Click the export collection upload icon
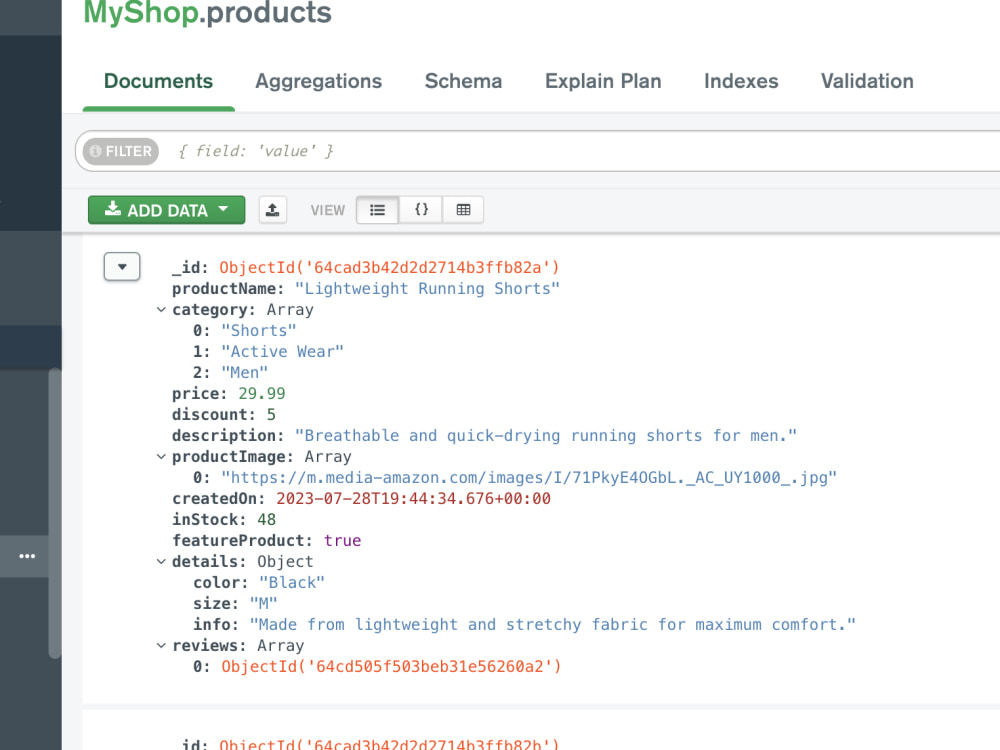1000x750 pixels. (272, 209)
